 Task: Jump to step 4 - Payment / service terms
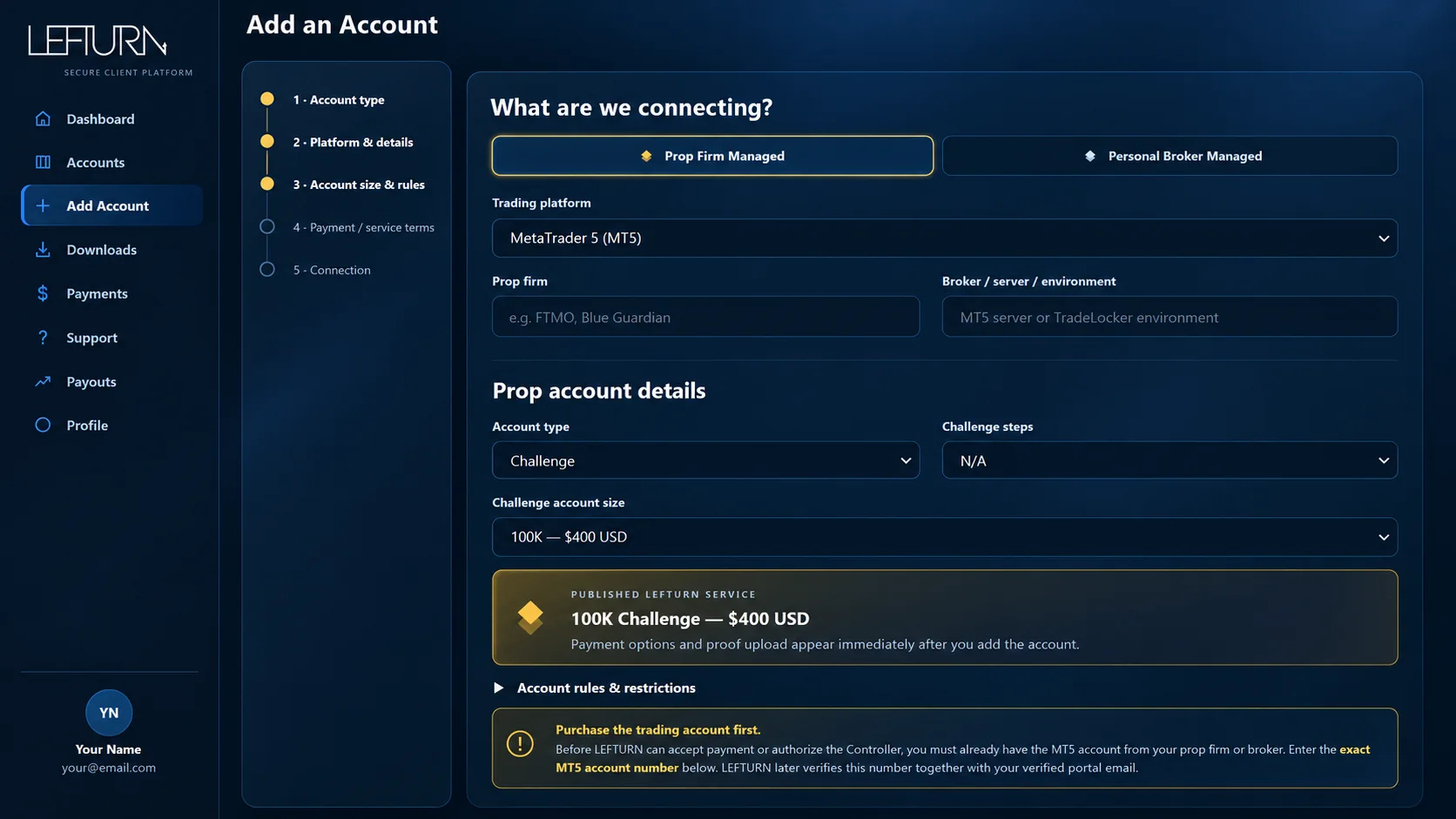[x=363, y=227]
